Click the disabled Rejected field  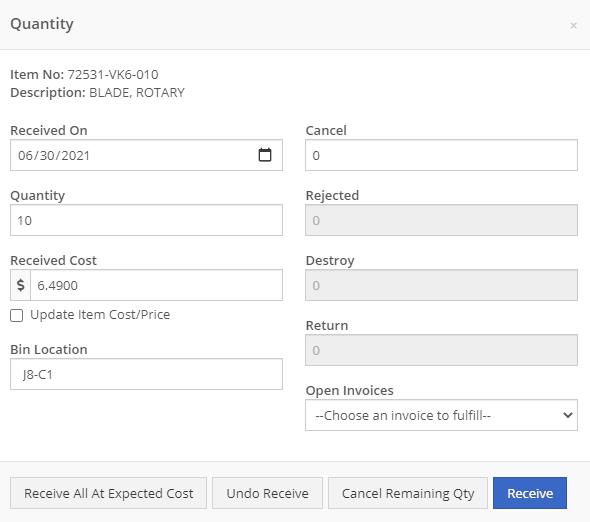(x=441, y=220)
